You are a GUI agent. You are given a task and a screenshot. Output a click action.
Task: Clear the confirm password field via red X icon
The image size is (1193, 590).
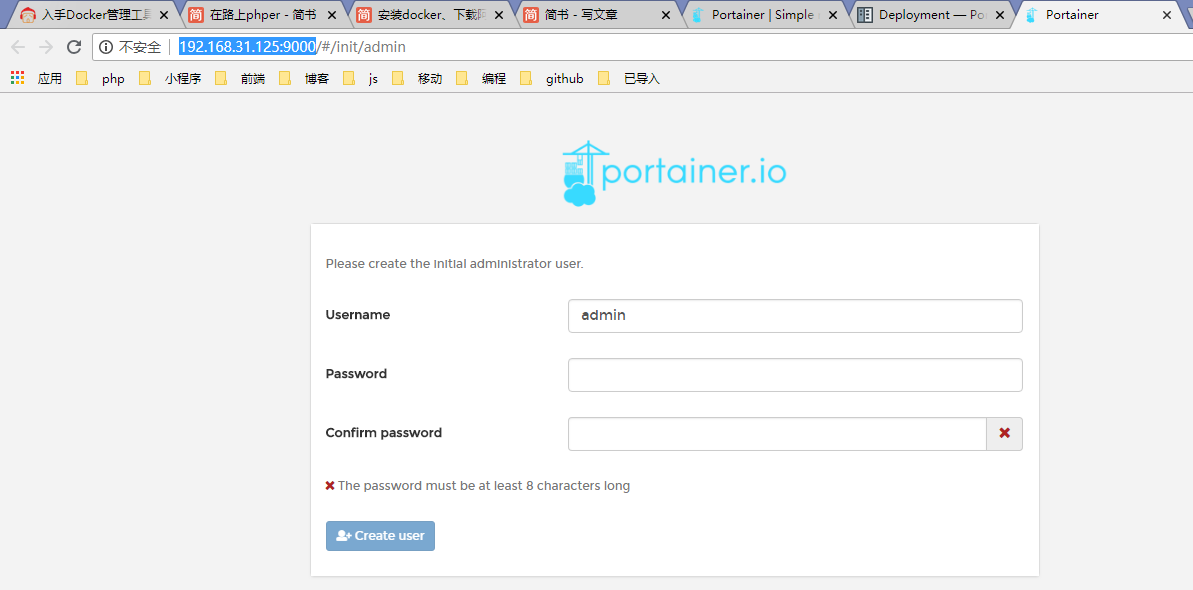[x=1004, y=433]
